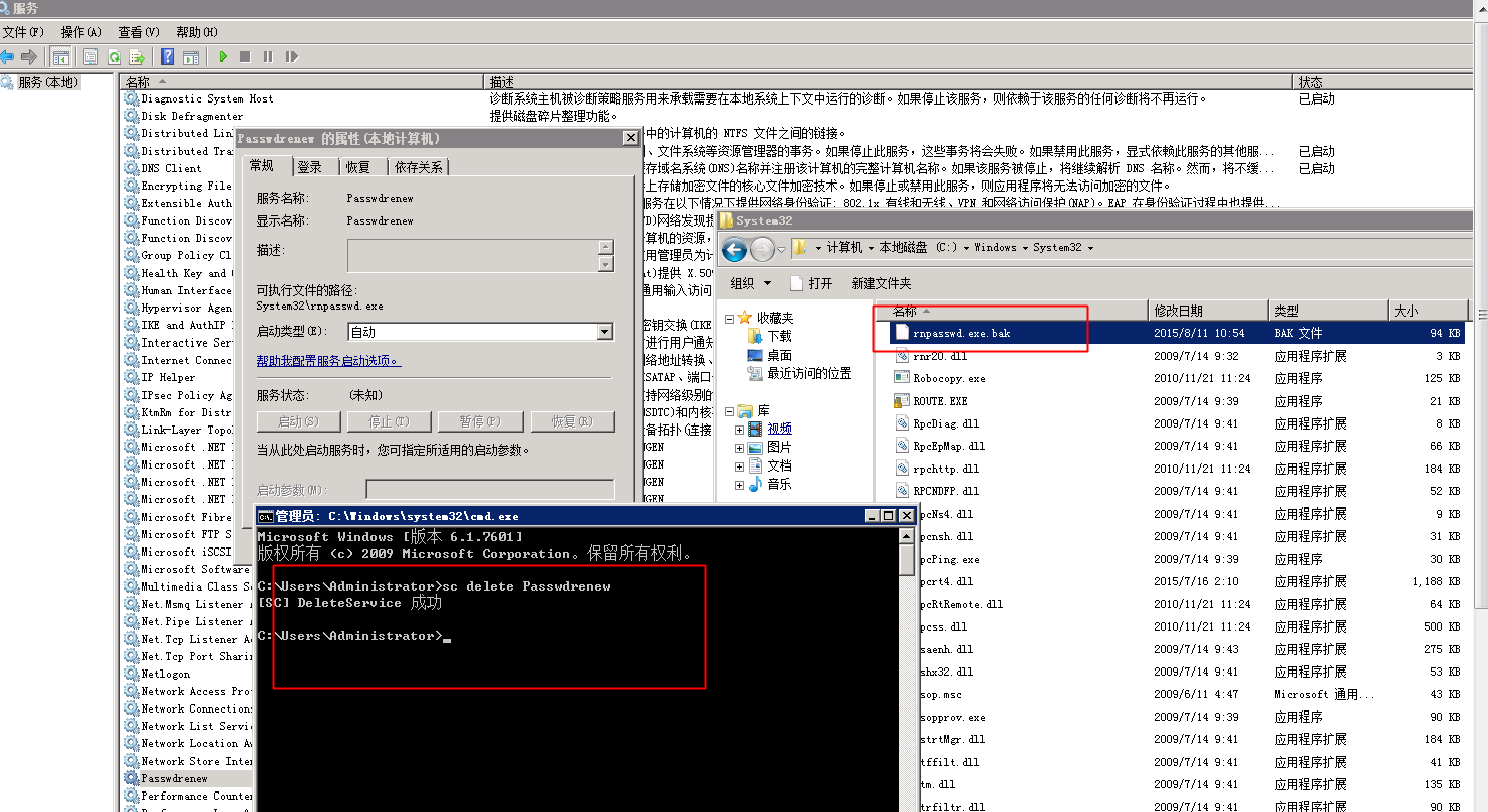Open 最近访问的位置 in Explorer sidebar
Viewport: 1488px width, 812px height.
tap(809, 373)
